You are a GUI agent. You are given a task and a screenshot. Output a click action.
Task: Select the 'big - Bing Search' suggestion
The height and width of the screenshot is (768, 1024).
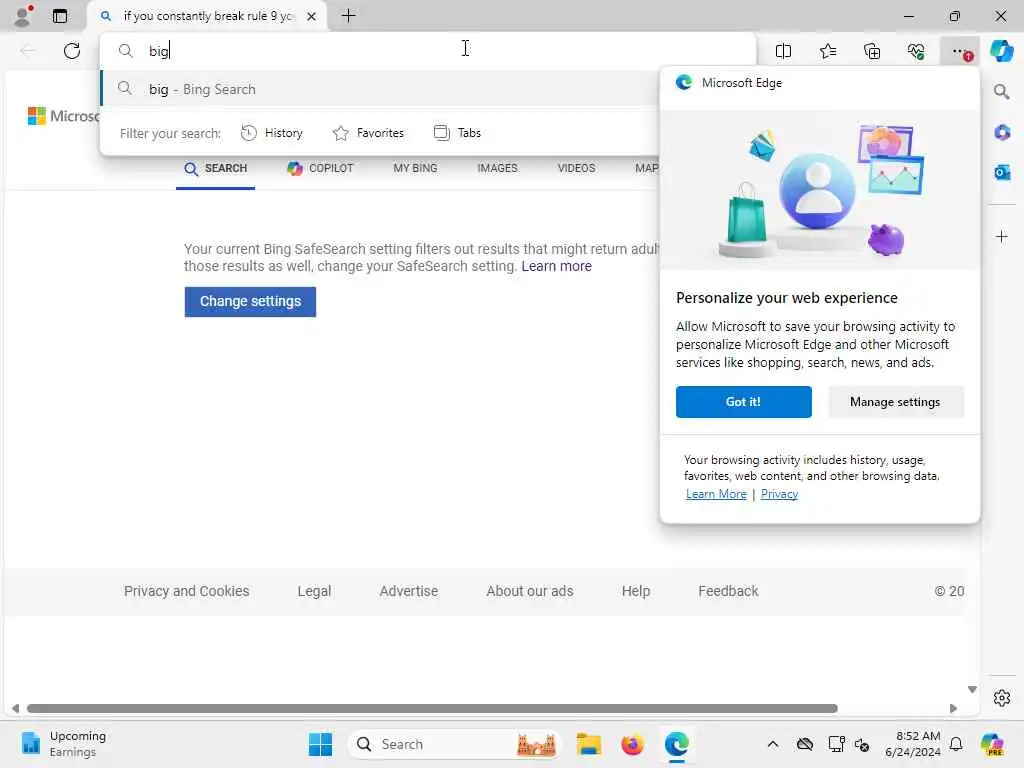tap(379, 89)
